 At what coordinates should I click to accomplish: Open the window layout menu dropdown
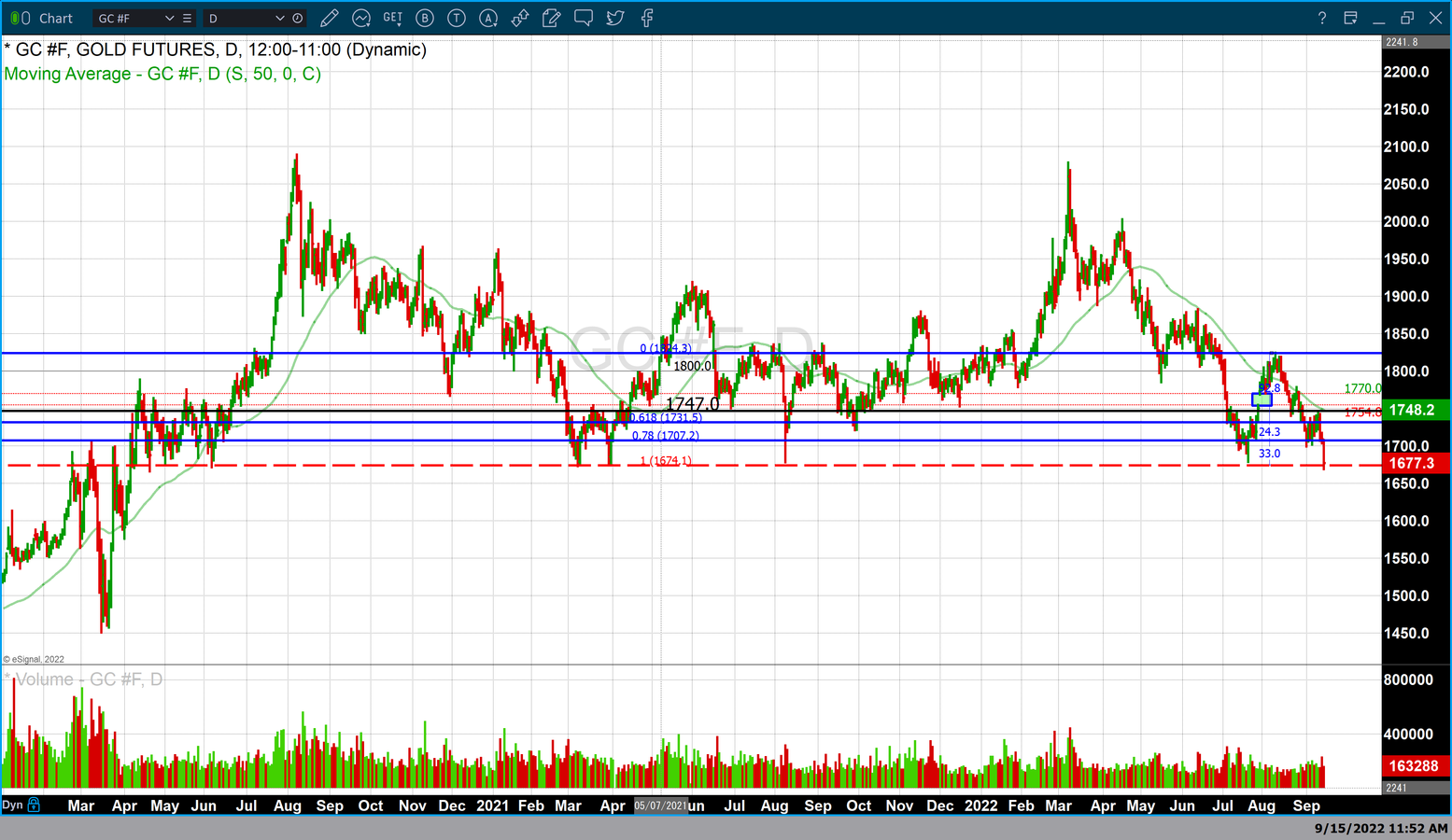point(1350,18)
